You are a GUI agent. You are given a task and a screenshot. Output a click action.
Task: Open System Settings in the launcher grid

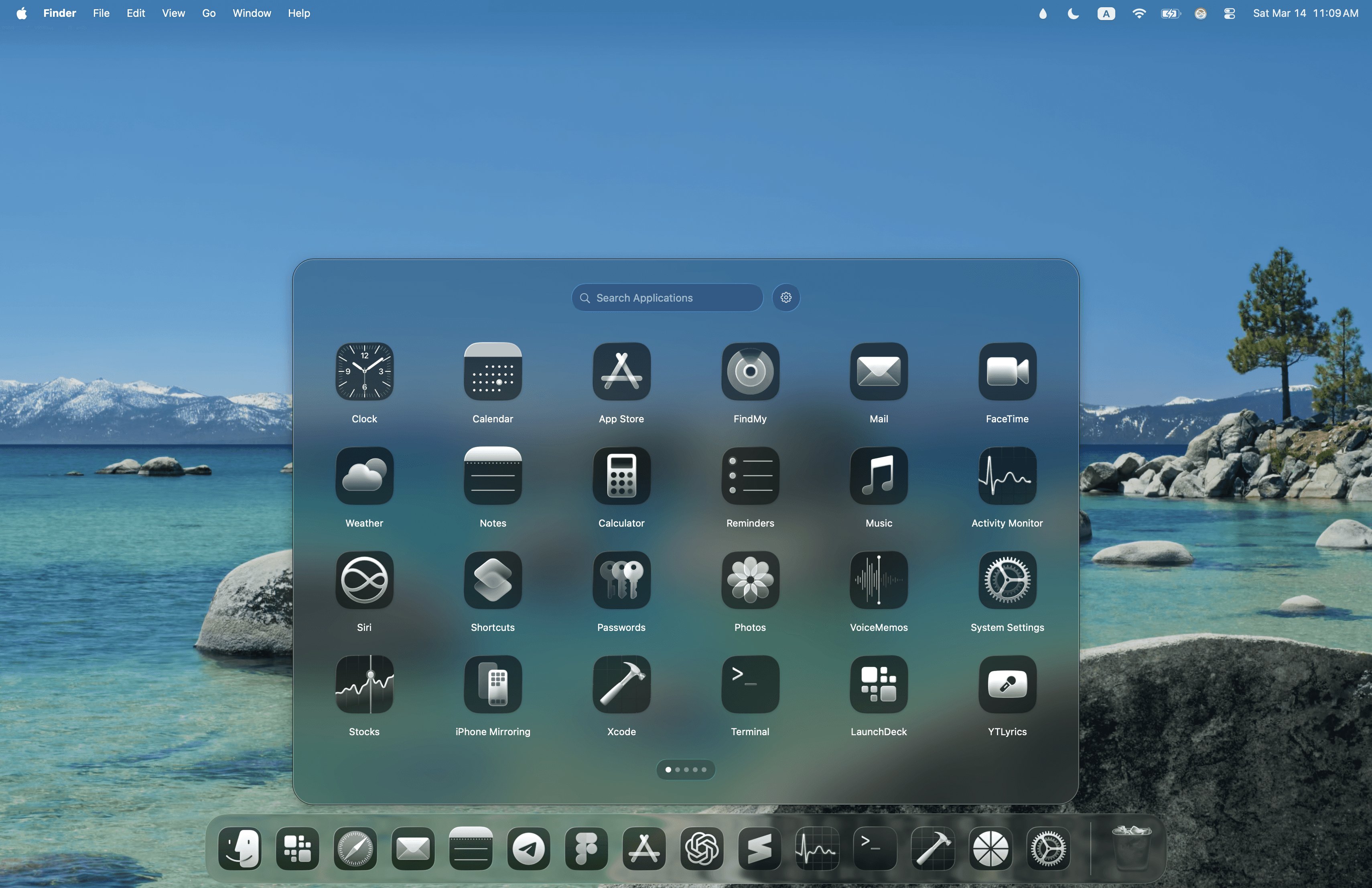pyautogui.click(x=1007, y=580)
